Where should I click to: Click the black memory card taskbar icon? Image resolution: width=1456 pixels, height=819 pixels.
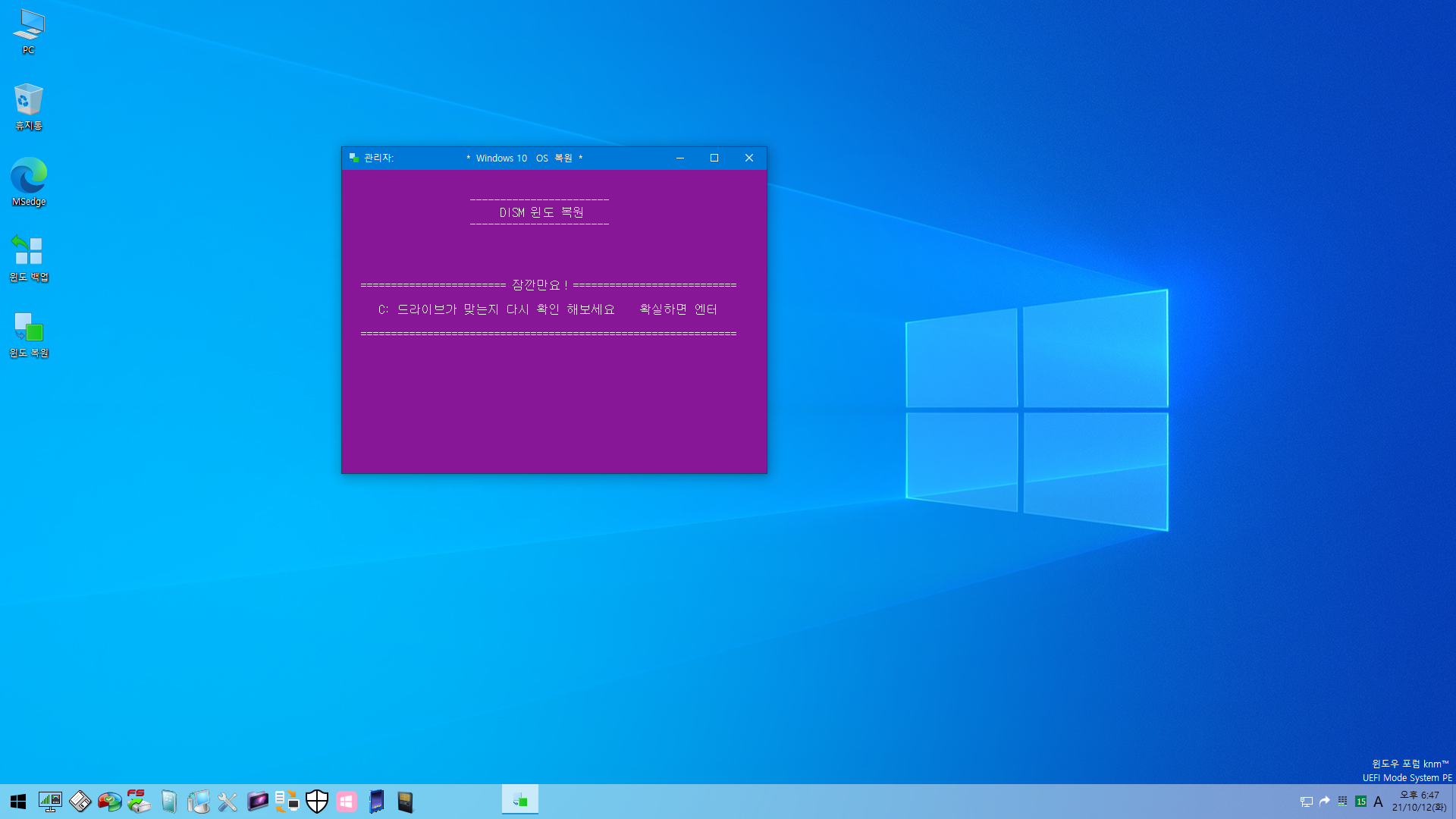coord(406,802)
